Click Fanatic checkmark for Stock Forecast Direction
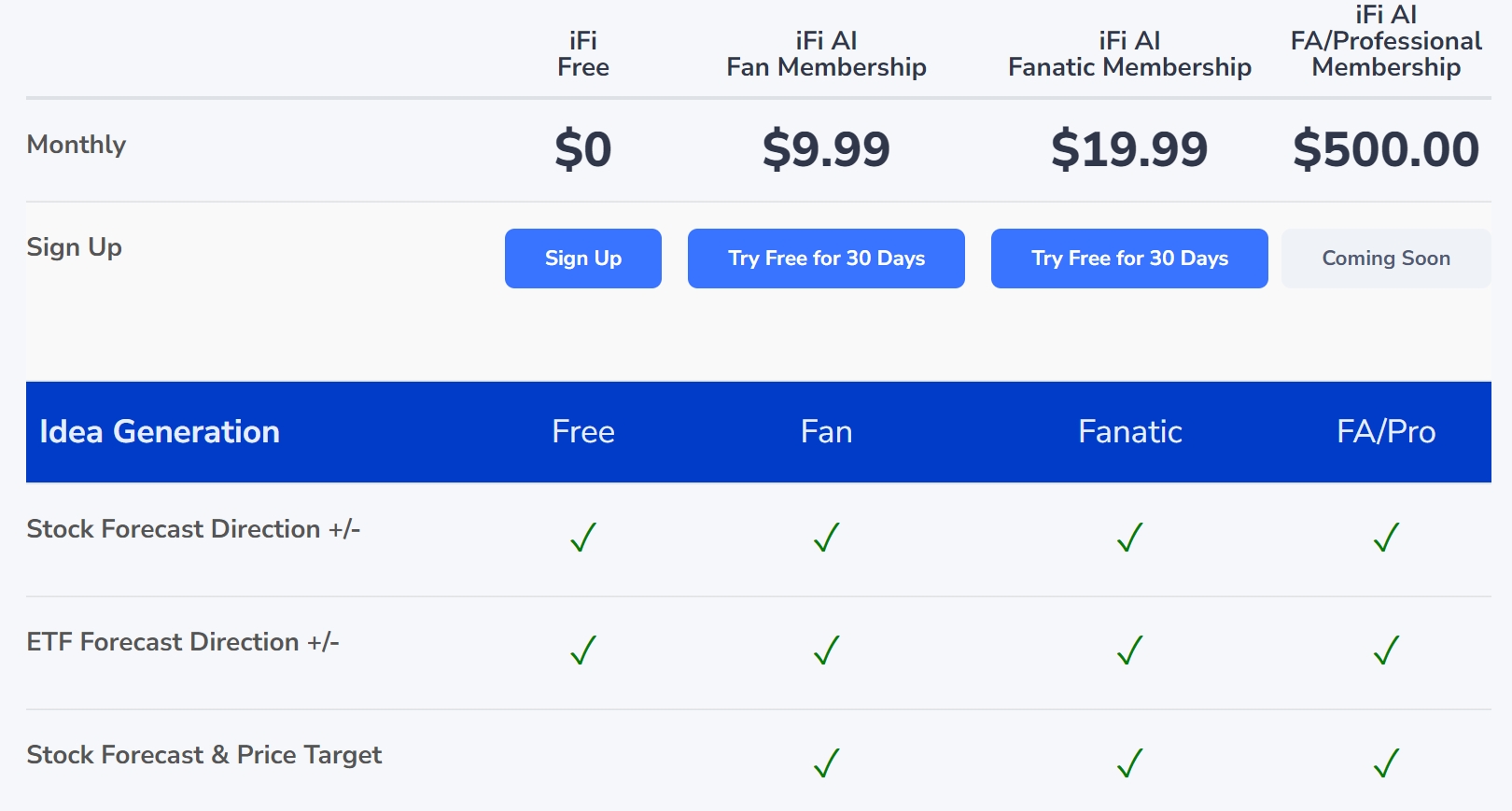The width and height of the screenshot is (1512, 811). pos(1130,538)
